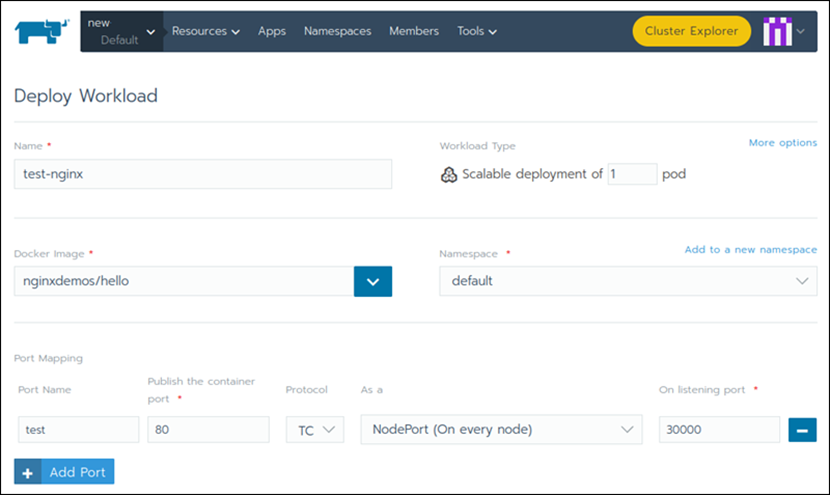Open the Members page
The image size is (830, 495).
click(x=413, y=31)
